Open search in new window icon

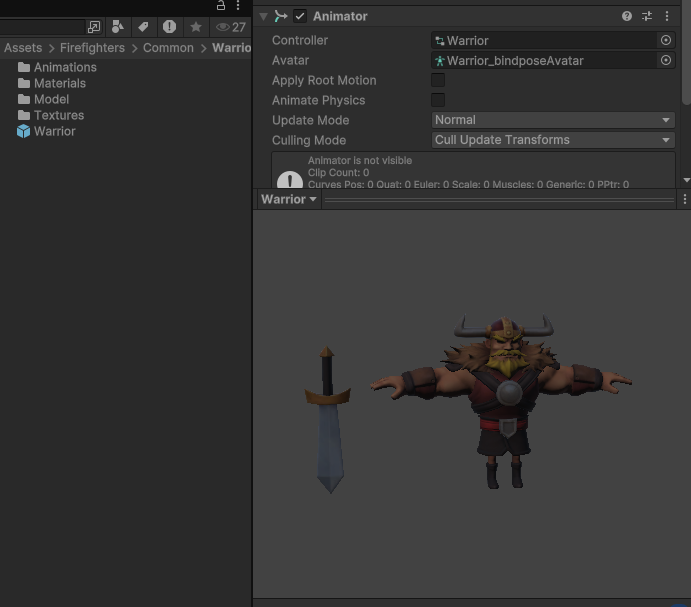click(94, 27)
